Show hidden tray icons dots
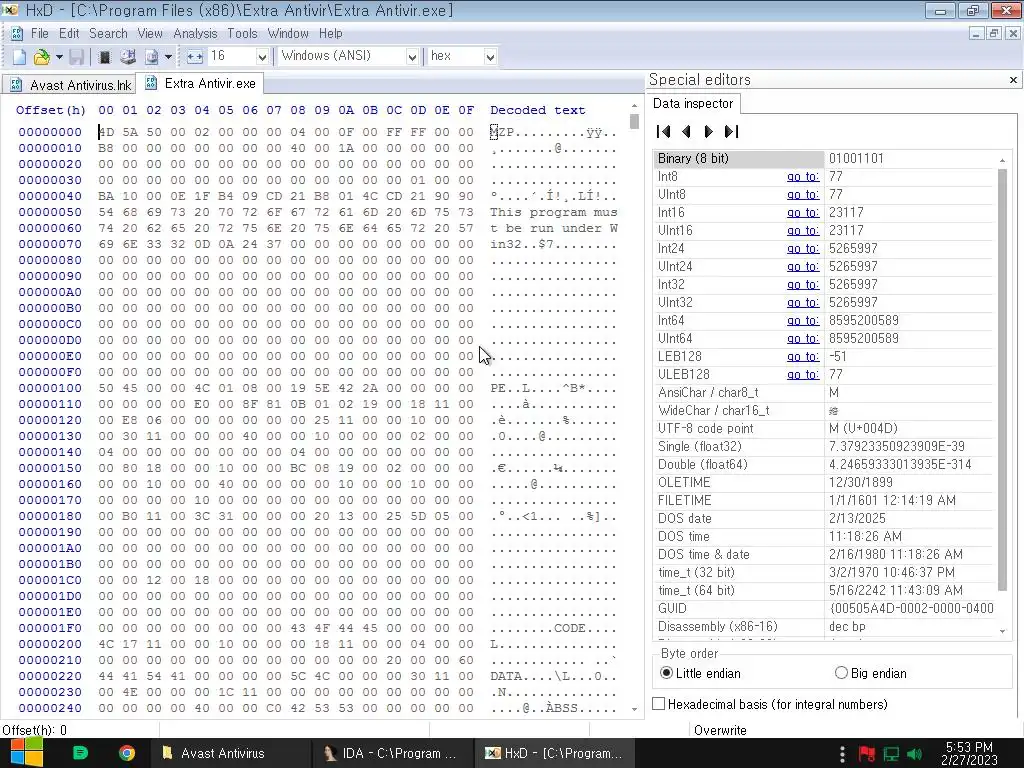This screenshot has width=1024, height=768. [x=842, y=754]
